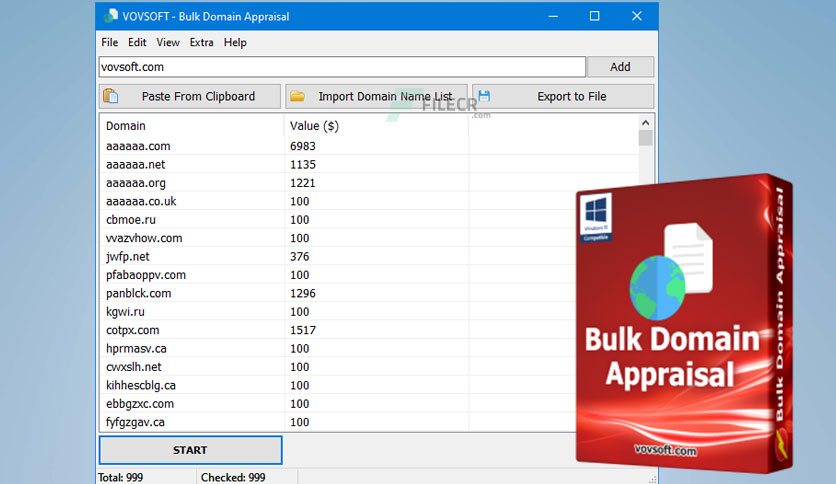This screenshot has width=836, height=484.
Task: Click Export to File button
Action: (563, 96)
